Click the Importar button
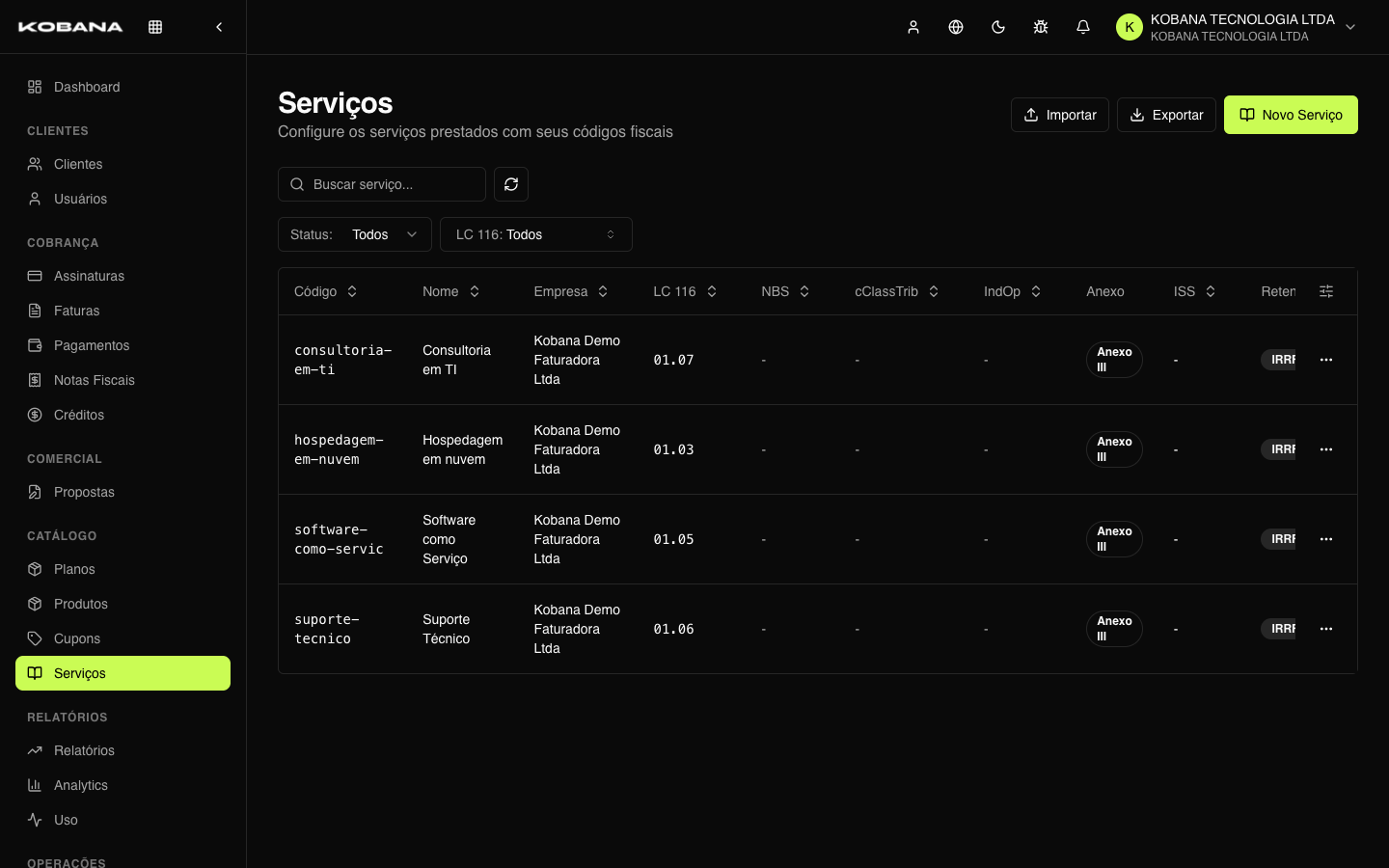The height and width of the screenshot is (868, 1389). 1060,115
